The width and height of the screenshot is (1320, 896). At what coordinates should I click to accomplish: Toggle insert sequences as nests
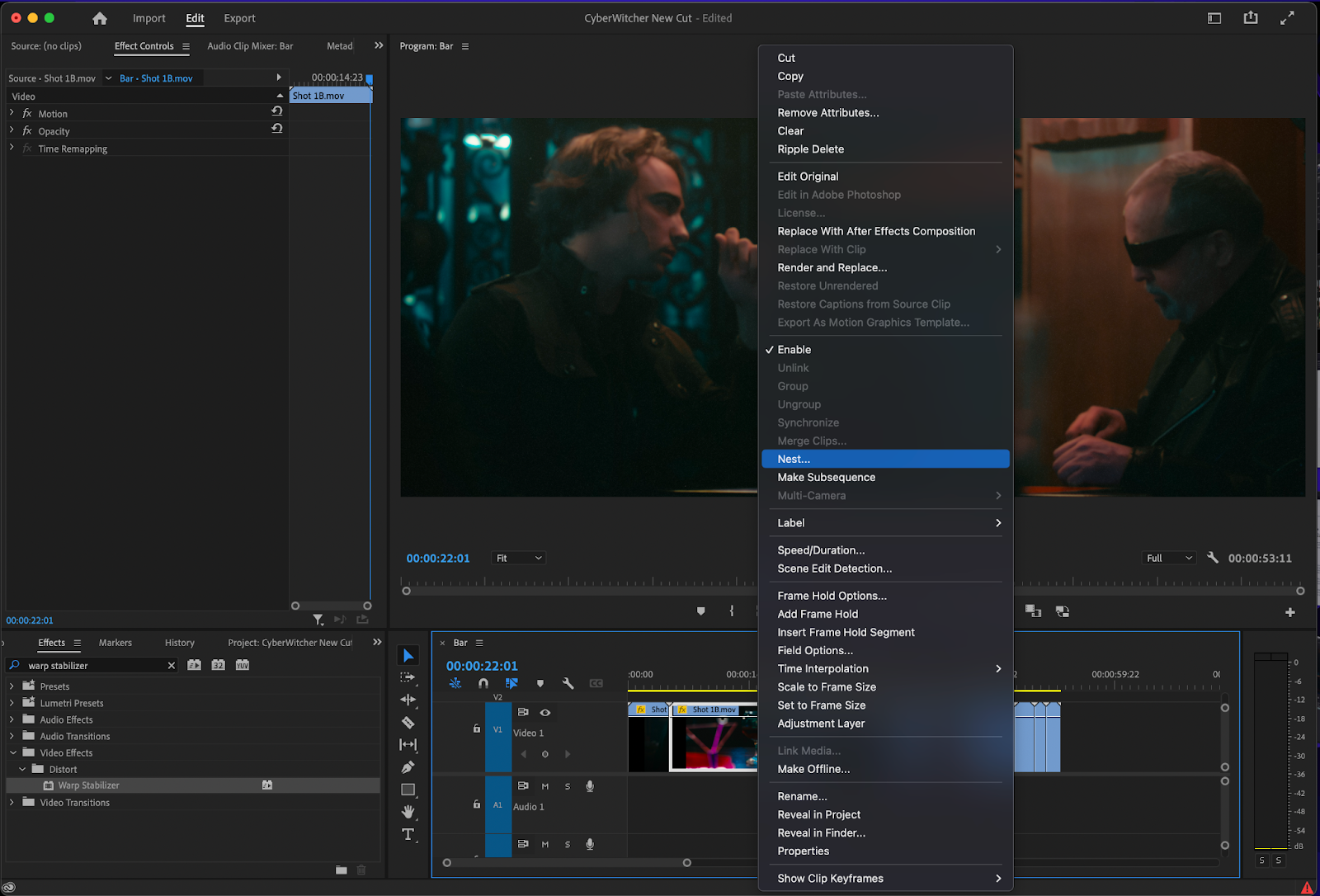point(455,683)
